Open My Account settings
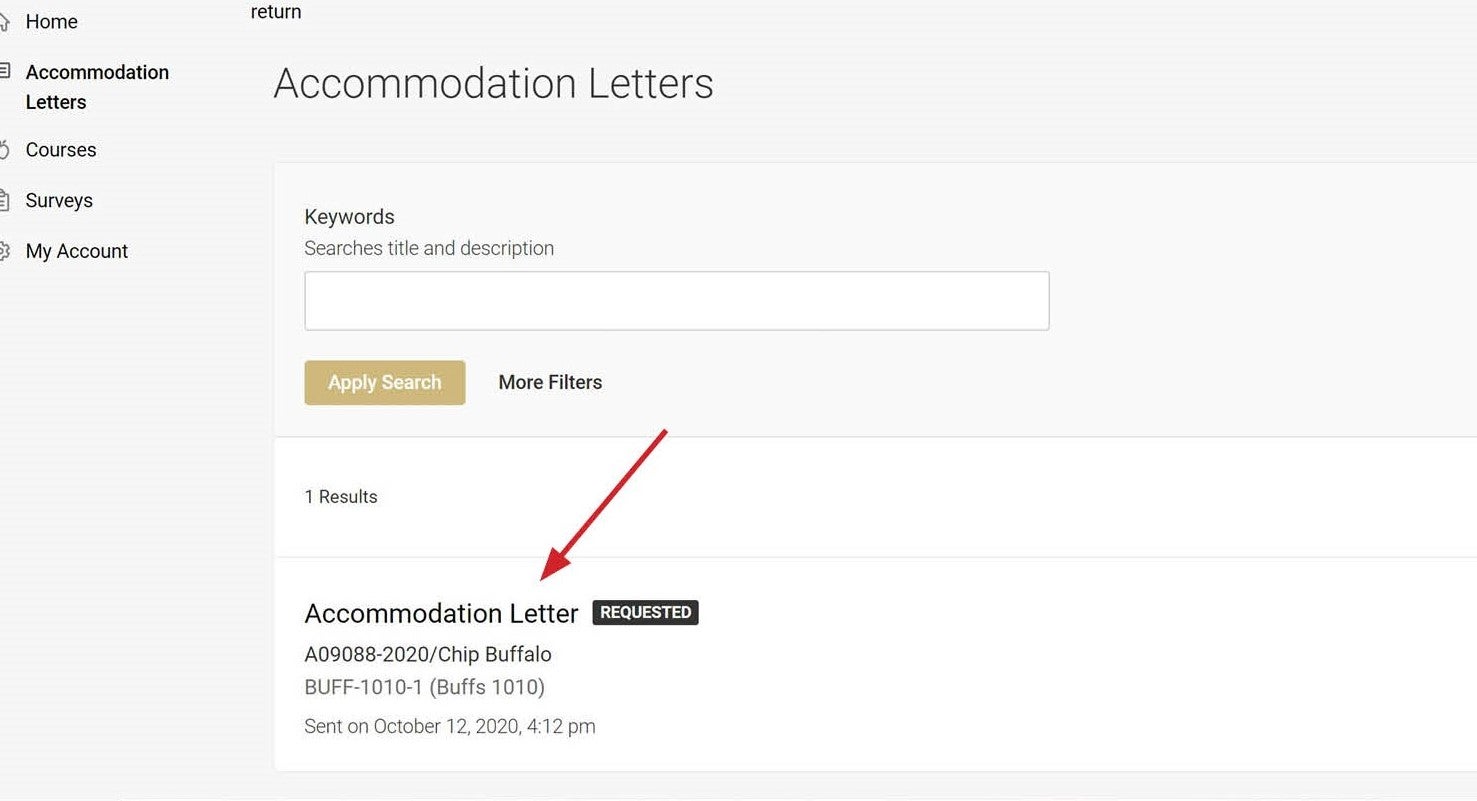 click(x=77, y=251)
